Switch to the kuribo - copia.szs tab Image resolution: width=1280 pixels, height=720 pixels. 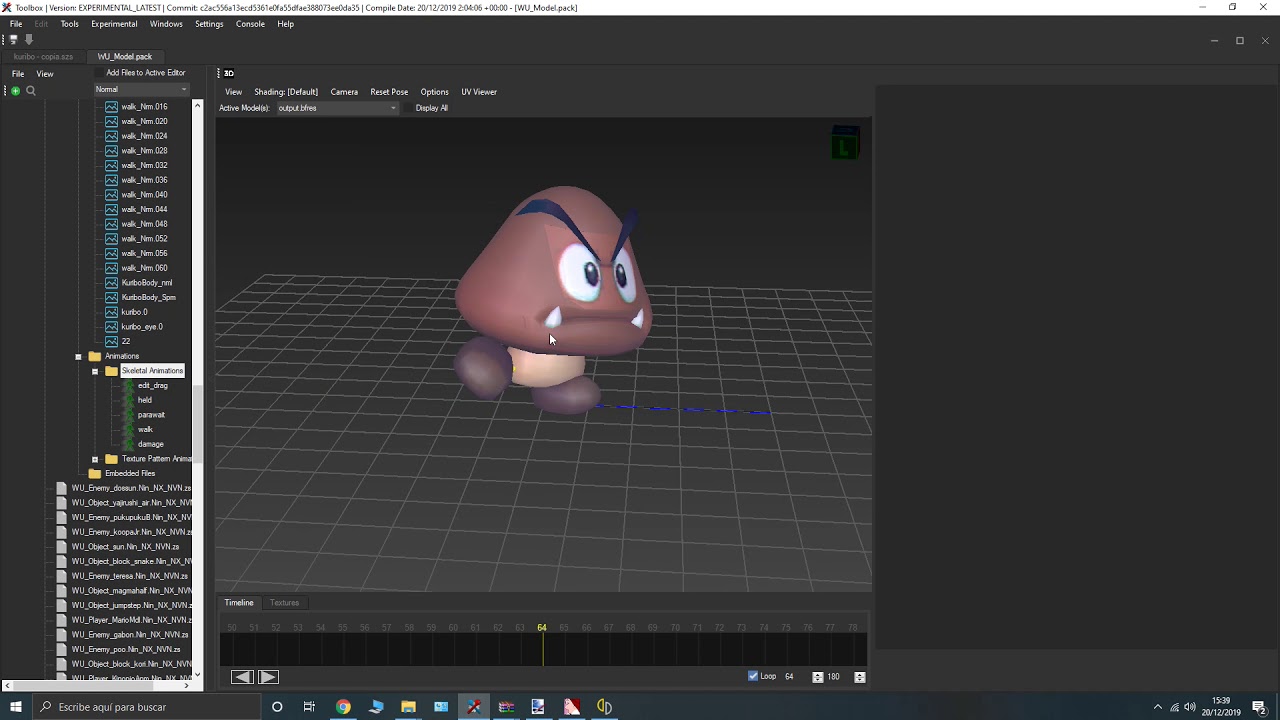(x=43, y=57)
